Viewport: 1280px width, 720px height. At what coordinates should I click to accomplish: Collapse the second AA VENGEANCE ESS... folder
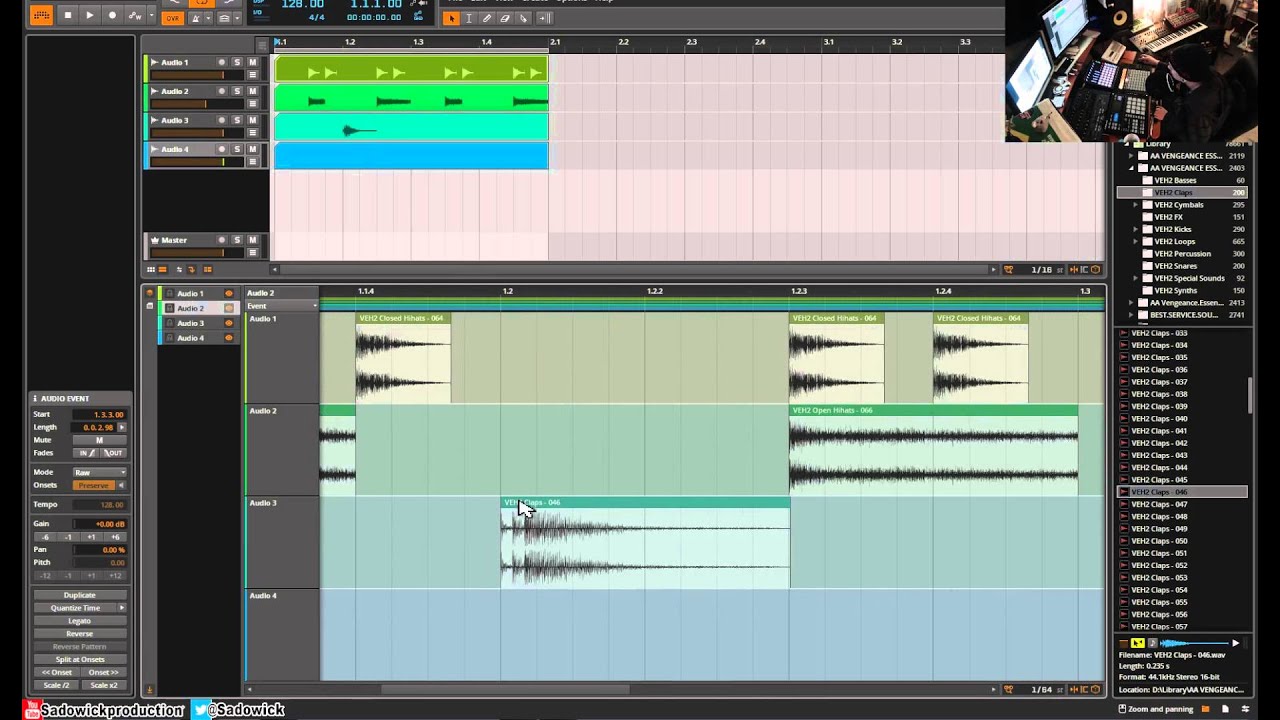pyautogui.click(x=1131, y=168)
